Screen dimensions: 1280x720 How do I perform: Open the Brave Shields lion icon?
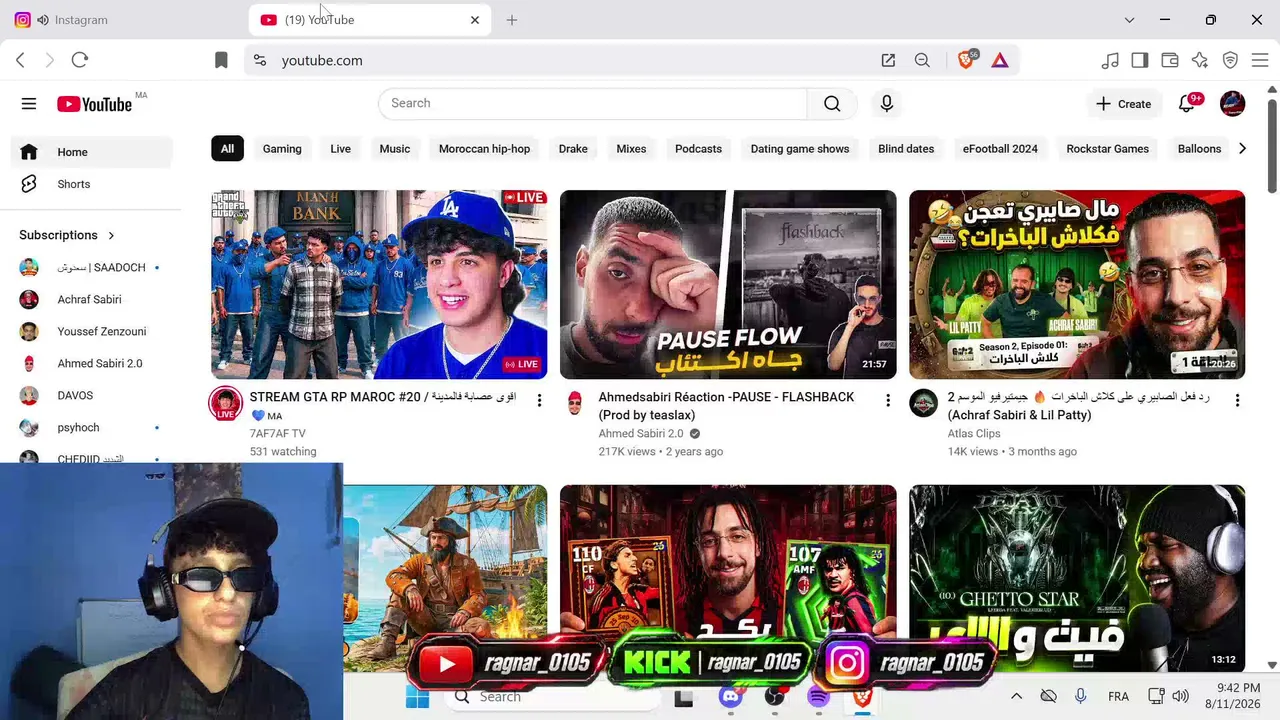pyautogui.click(x=966, y=60)
